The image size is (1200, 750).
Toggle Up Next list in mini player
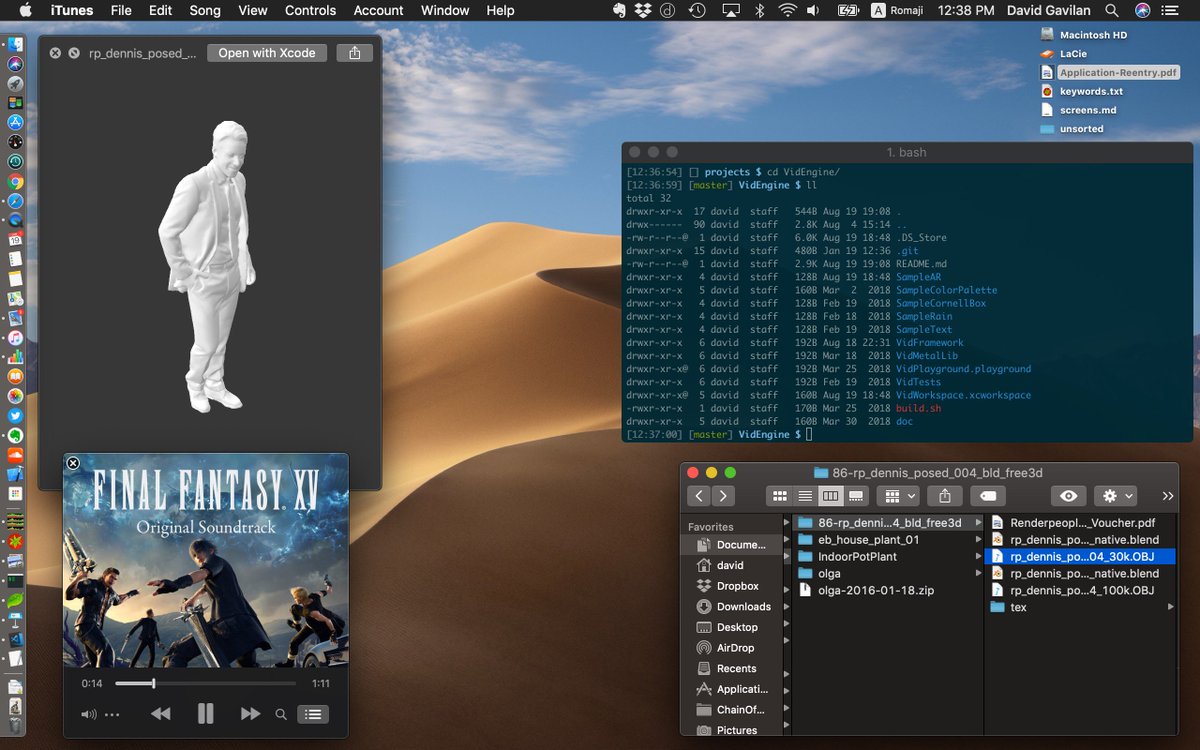click(313, 715)
